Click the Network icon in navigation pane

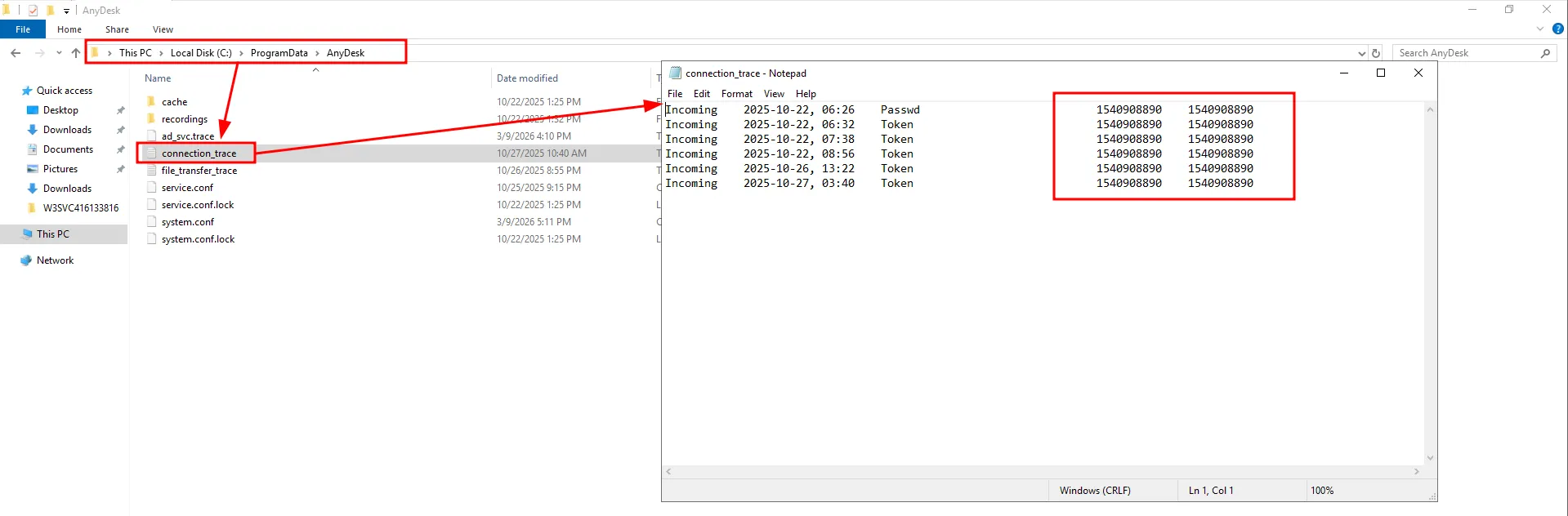point(27,260)
